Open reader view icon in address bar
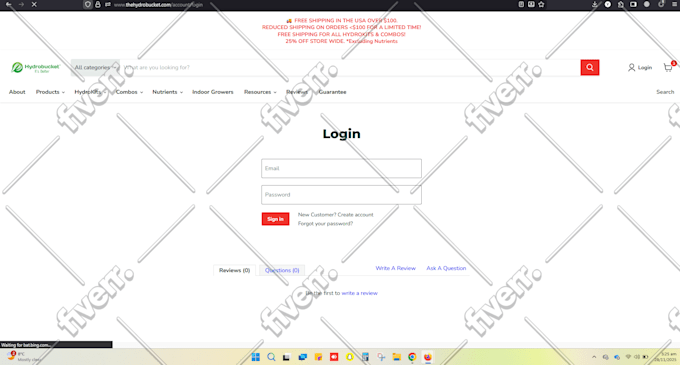This screenshot has height=365, width=680. [x=521, y=4]
